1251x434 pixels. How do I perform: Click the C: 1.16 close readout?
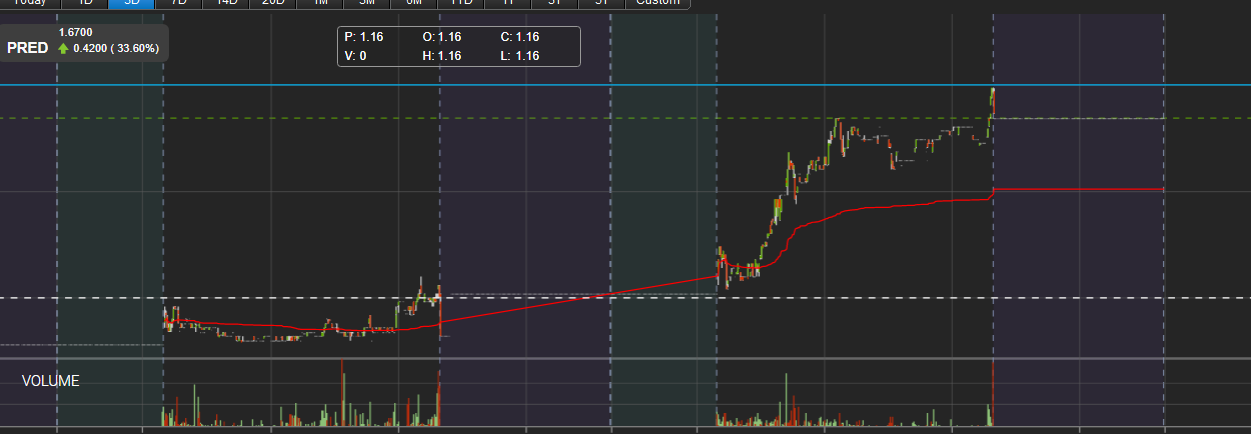tap(520, 37)
